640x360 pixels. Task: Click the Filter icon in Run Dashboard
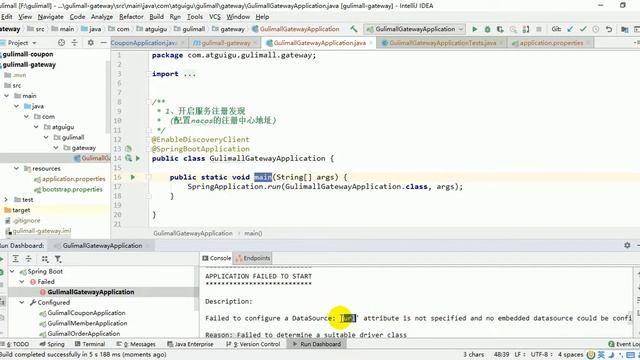click(58, 259)
